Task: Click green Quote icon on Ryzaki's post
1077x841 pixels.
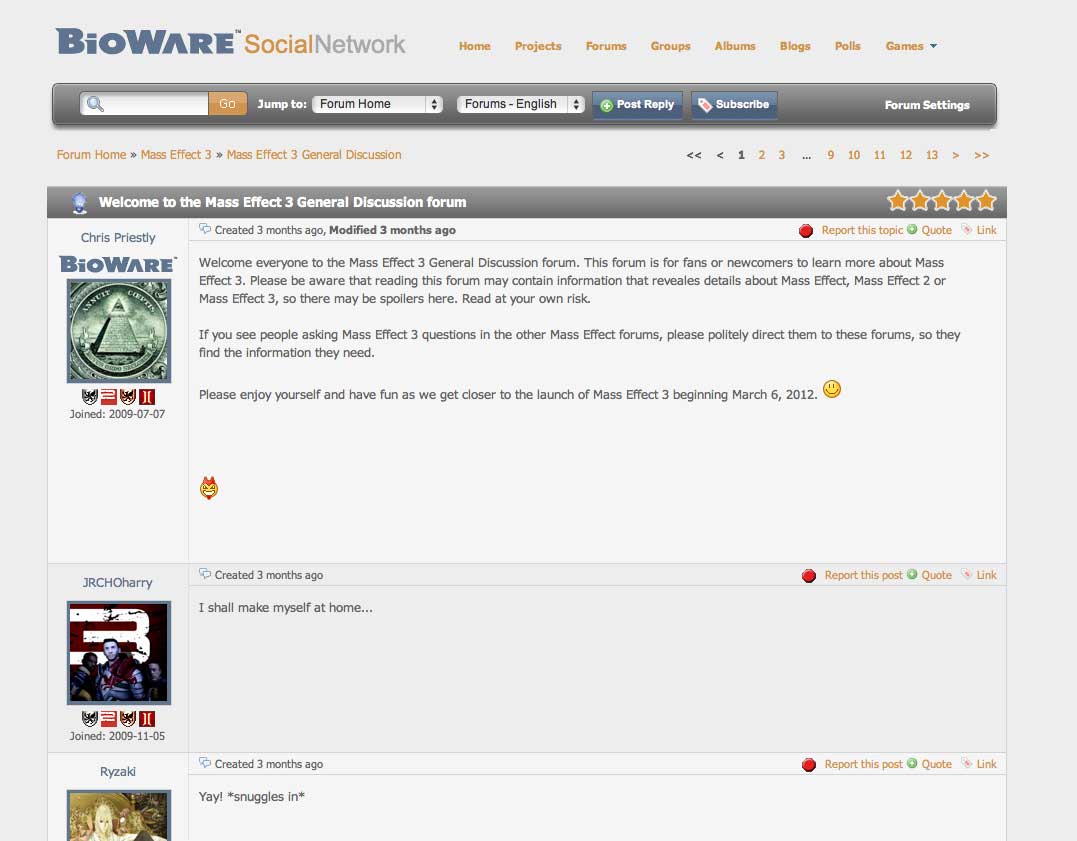Action: (x=912, y=763)
